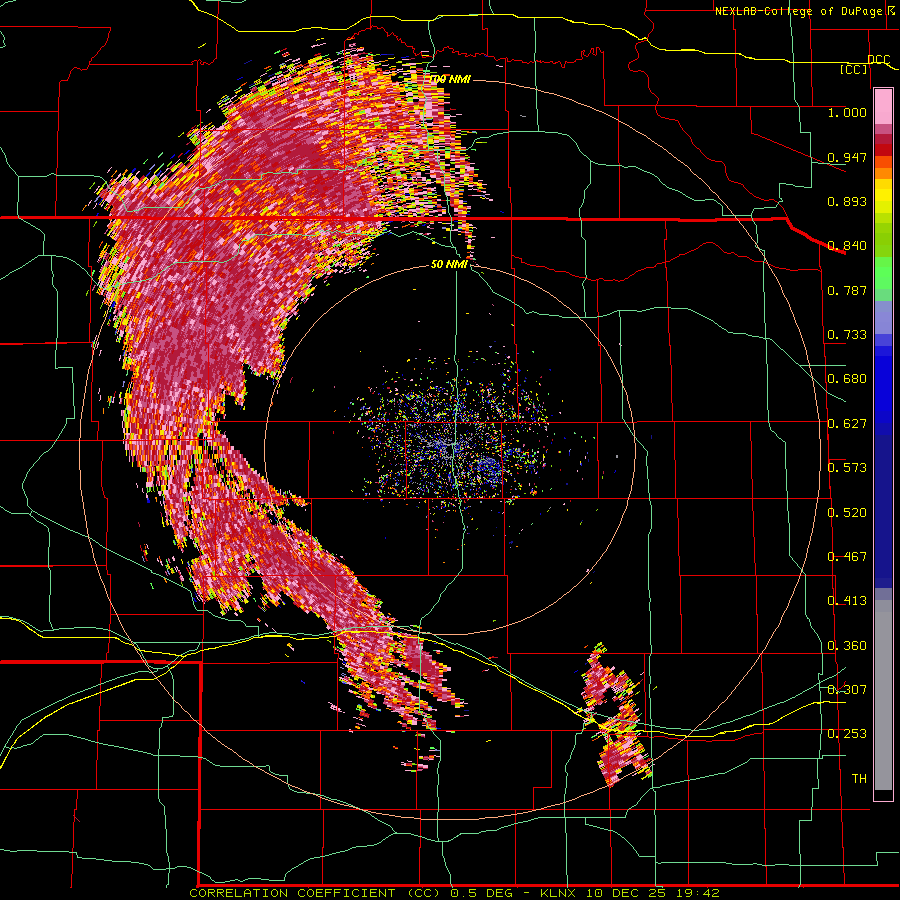The image size is (900, 900).
Task: Click the "50 NMI" range ring label
Action: 449,264
